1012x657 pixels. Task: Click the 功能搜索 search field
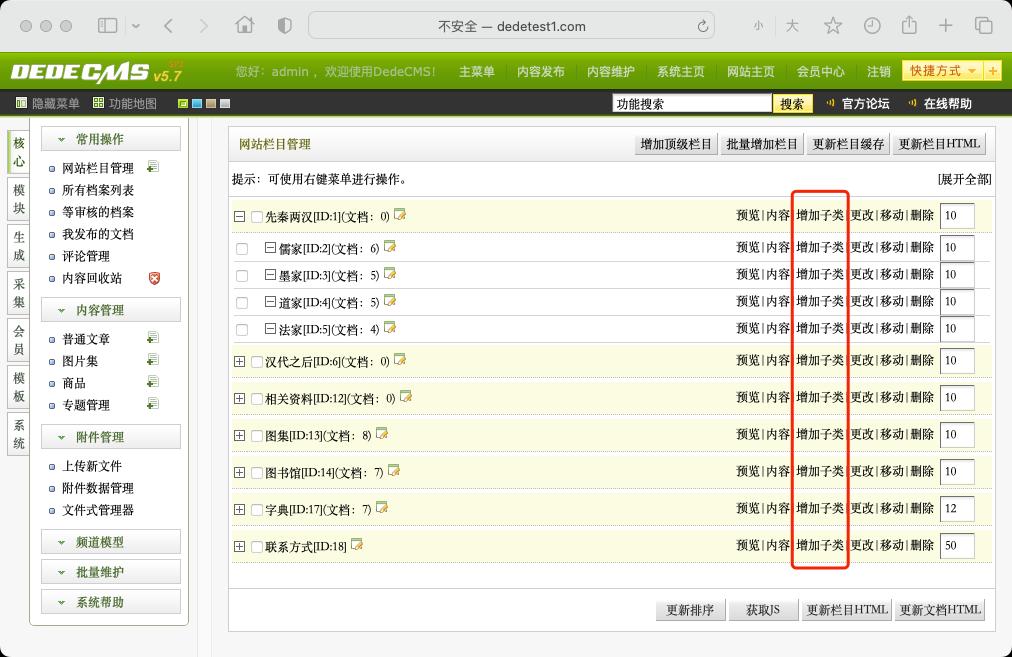point(692,103)
